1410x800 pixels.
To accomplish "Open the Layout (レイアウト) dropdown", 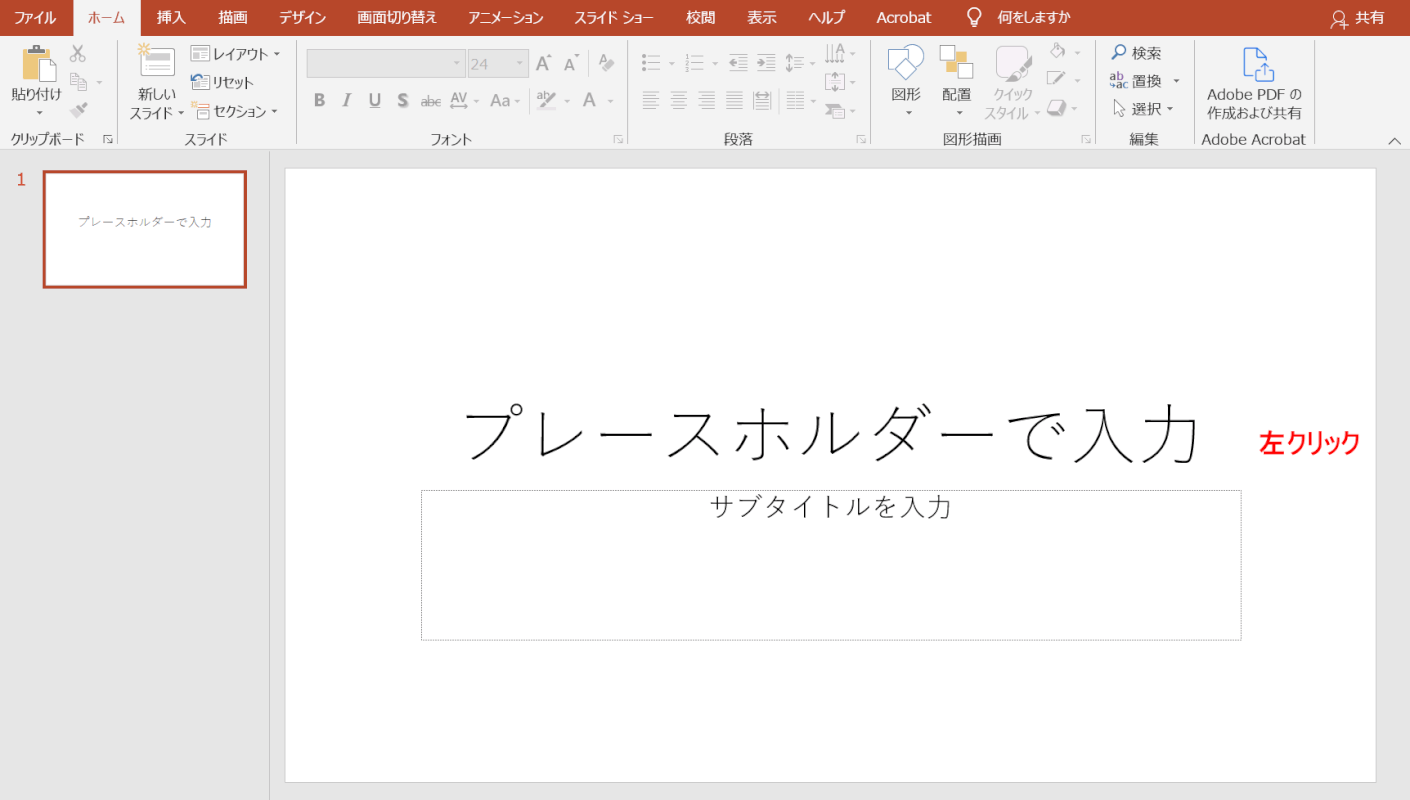I will tap(235, 54).
